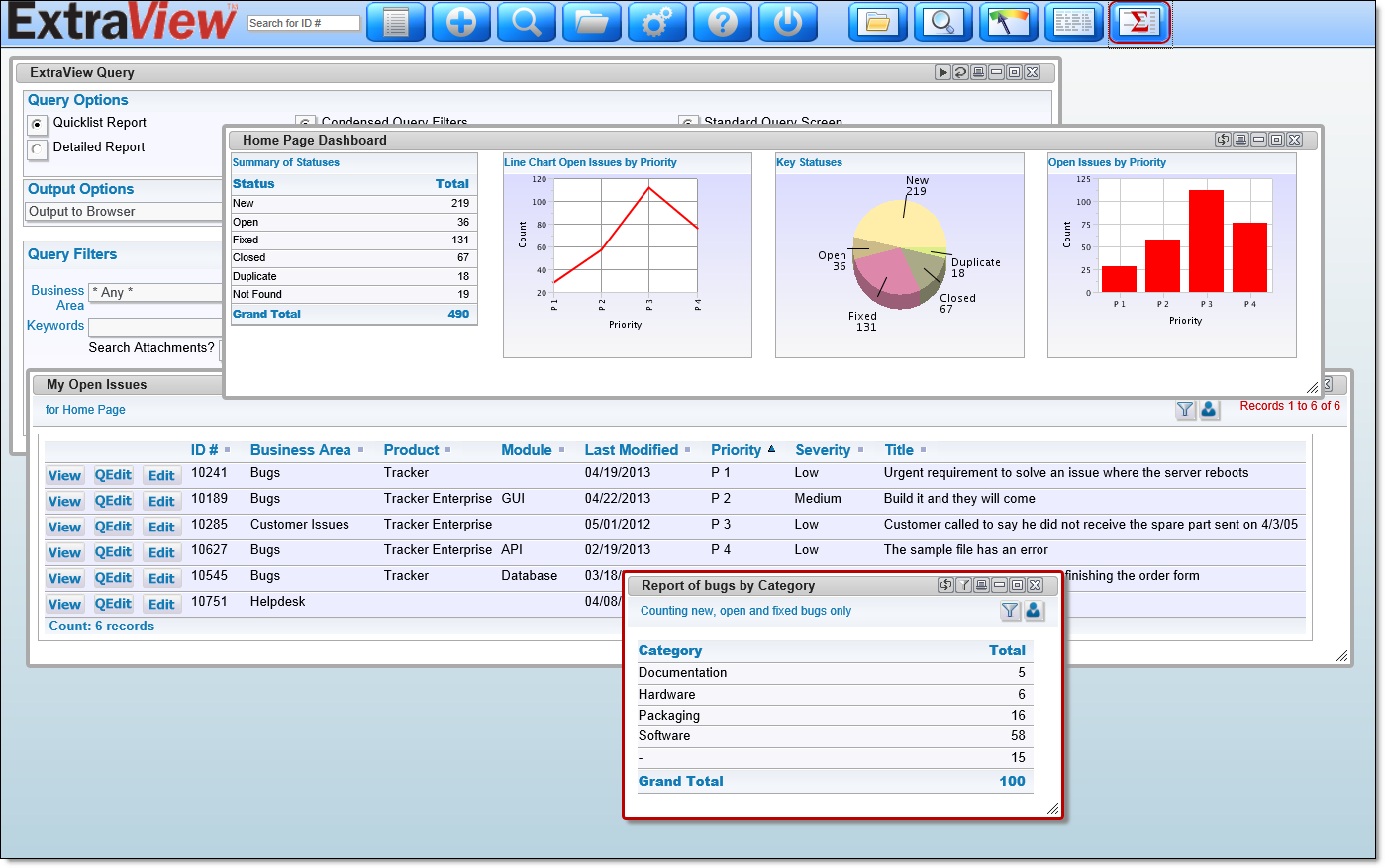
Task: Click the Sigma summary report toolbar icon
Action: click(1138, 22)
